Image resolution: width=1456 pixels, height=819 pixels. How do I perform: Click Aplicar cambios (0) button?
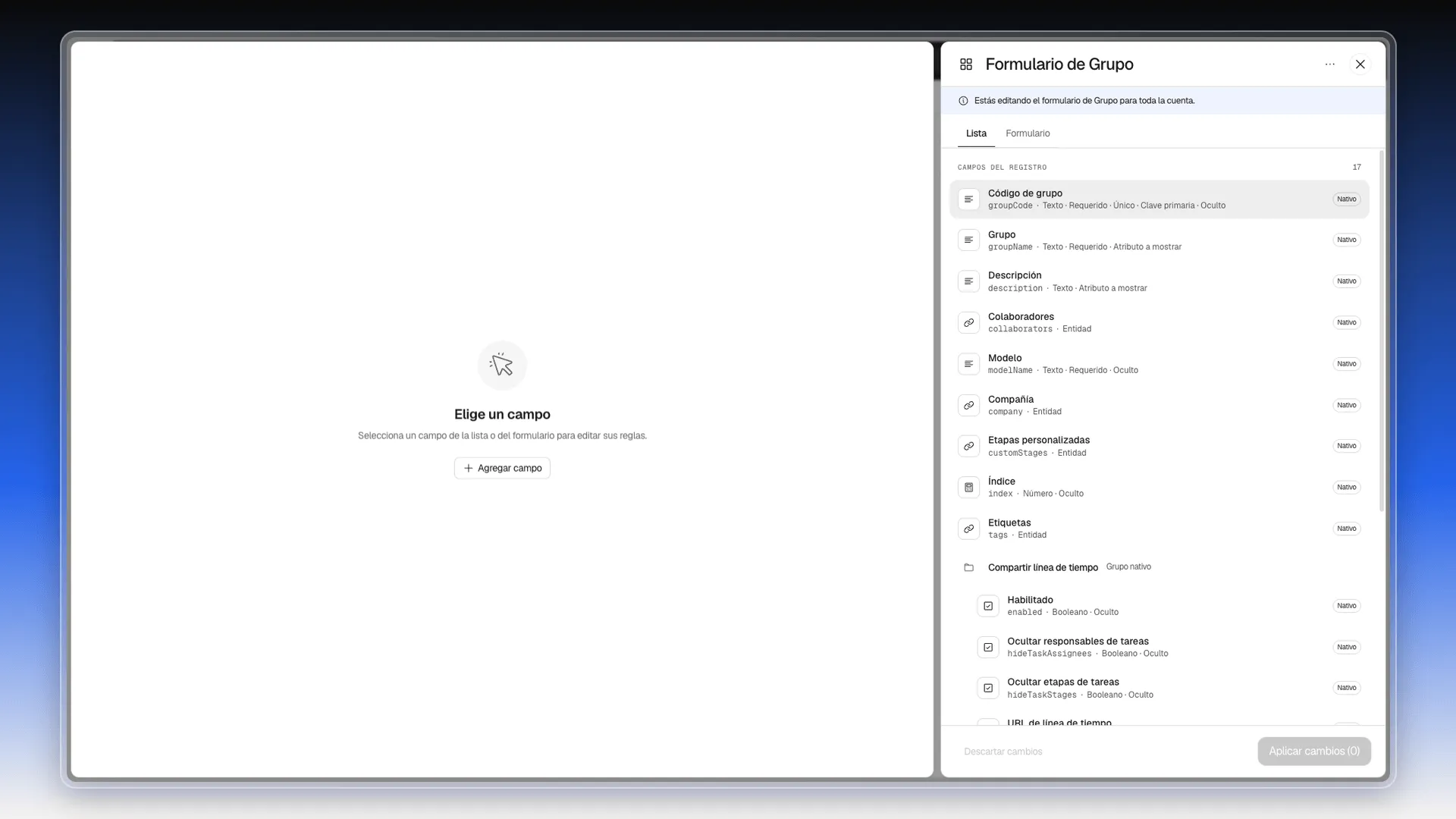tap(1314, 752)
